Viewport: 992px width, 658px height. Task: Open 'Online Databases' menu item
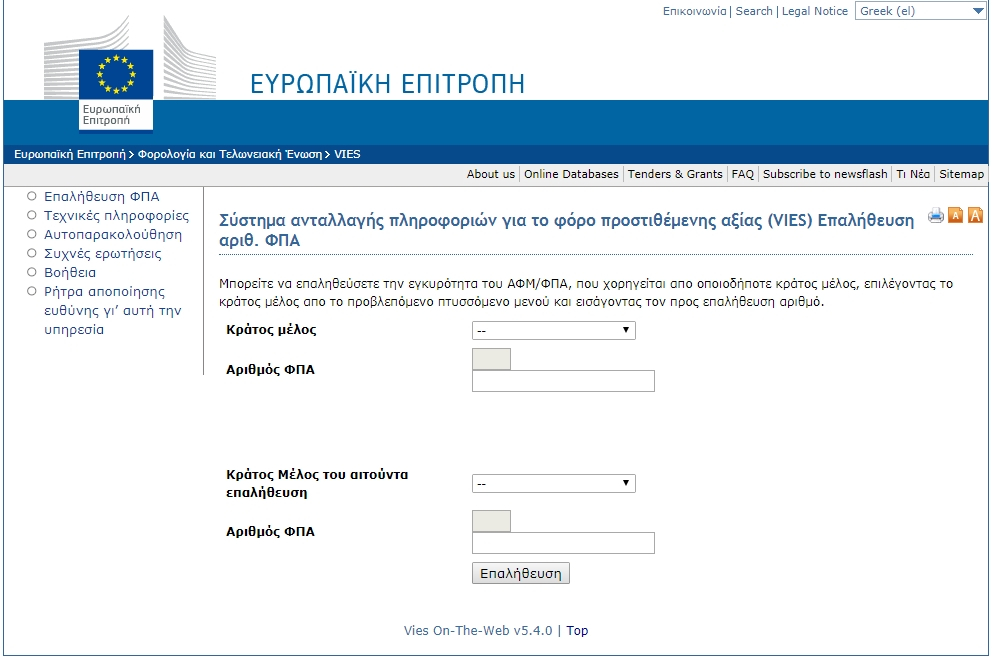coord(571,174)
